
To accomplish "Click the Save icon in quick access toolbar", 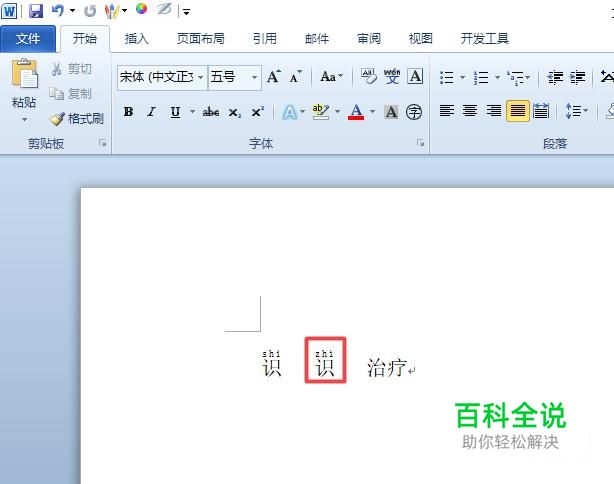I will pos(36,11).
